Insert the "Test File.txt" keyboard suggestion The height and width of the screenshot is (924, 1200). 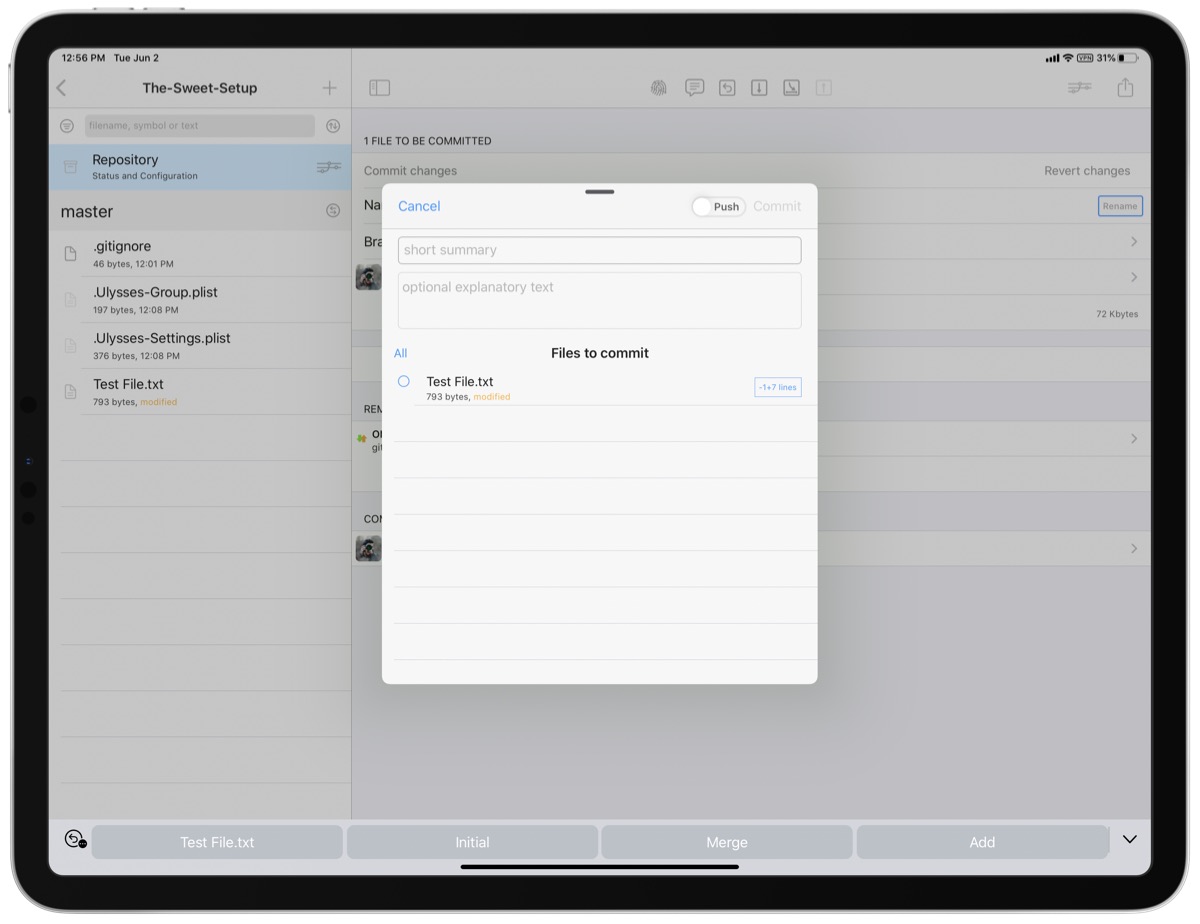click(x=217, y=842)
